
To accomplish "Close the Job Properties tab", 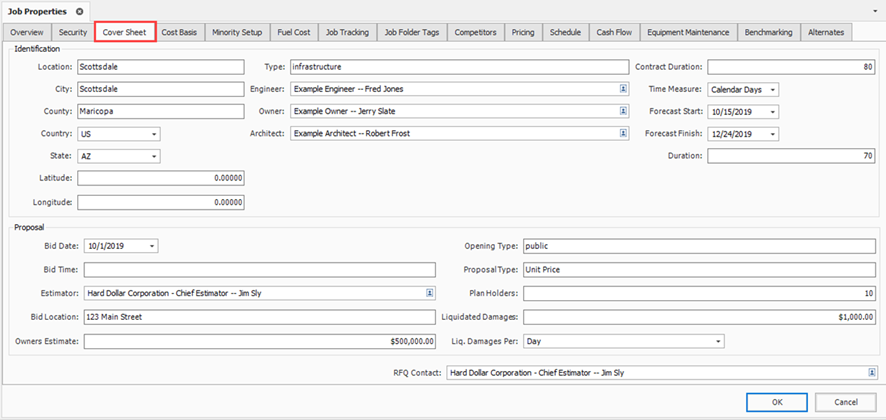I will click(79, 10).
